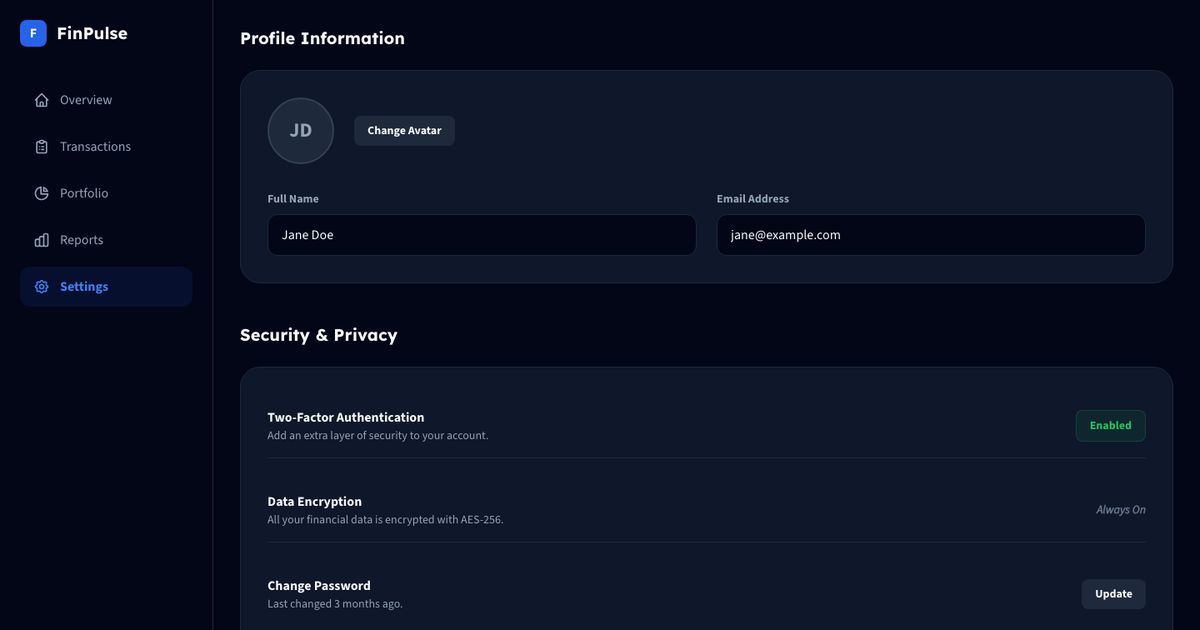
Task: Click the Always On encryption status
Action: [1121, 510]
